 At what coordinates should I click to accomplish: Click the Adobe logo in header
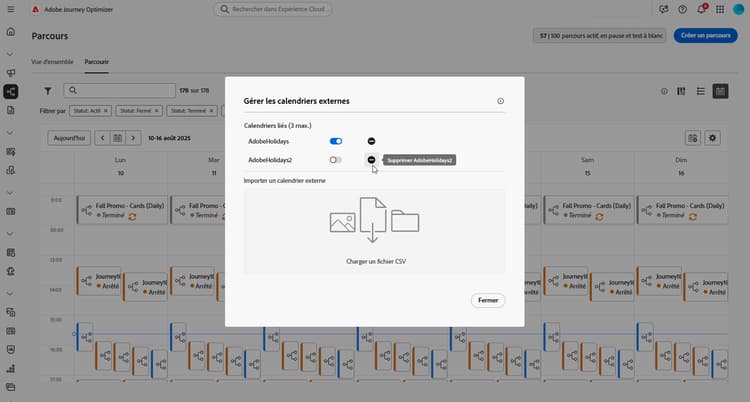pos(35,9)
